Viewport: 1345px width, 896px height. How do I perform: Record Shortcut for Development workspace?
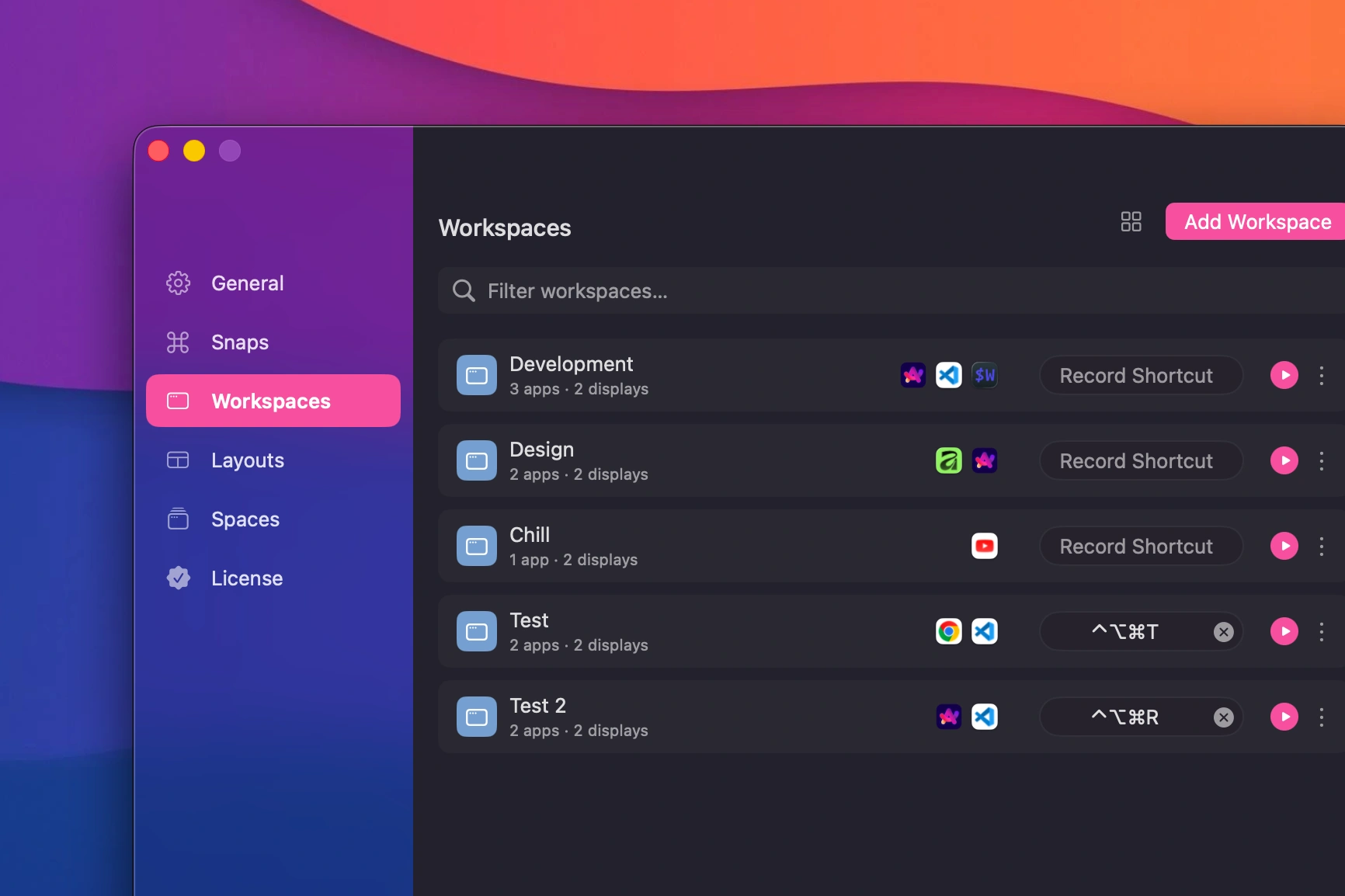click(x=1141, y=376)
